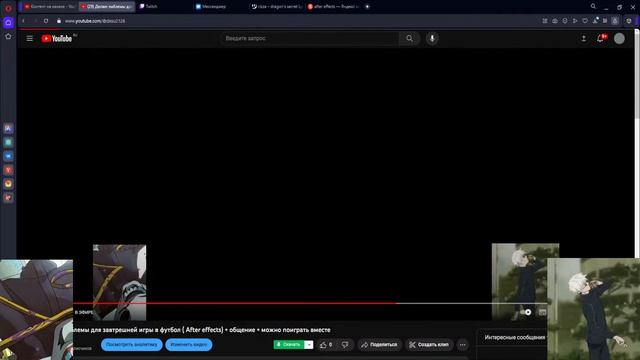Screen dimensions: 640x360
Task: Dislike the video with thumbs down
Action: click(345, 345)
